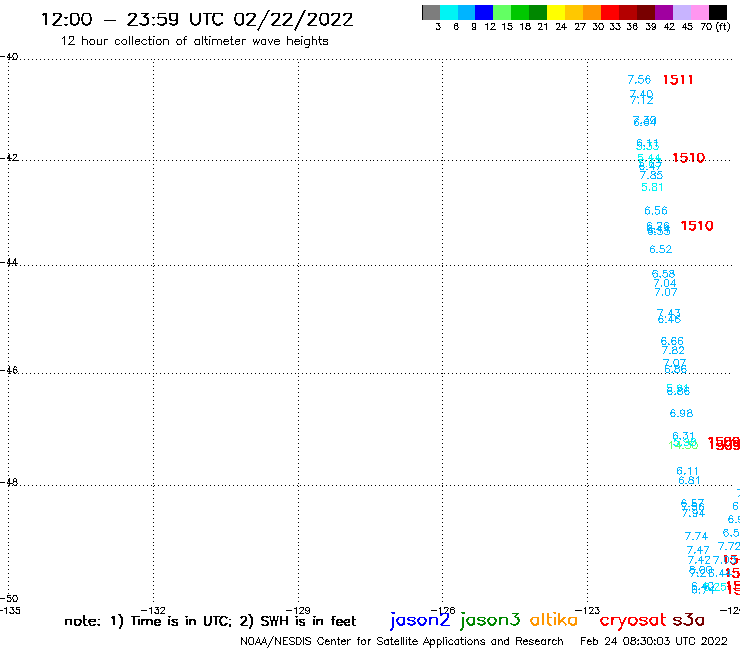Click the wave height value 7.12
This screenshot has height=650, width=740.
pyautogui.click(x=642, y=101)
